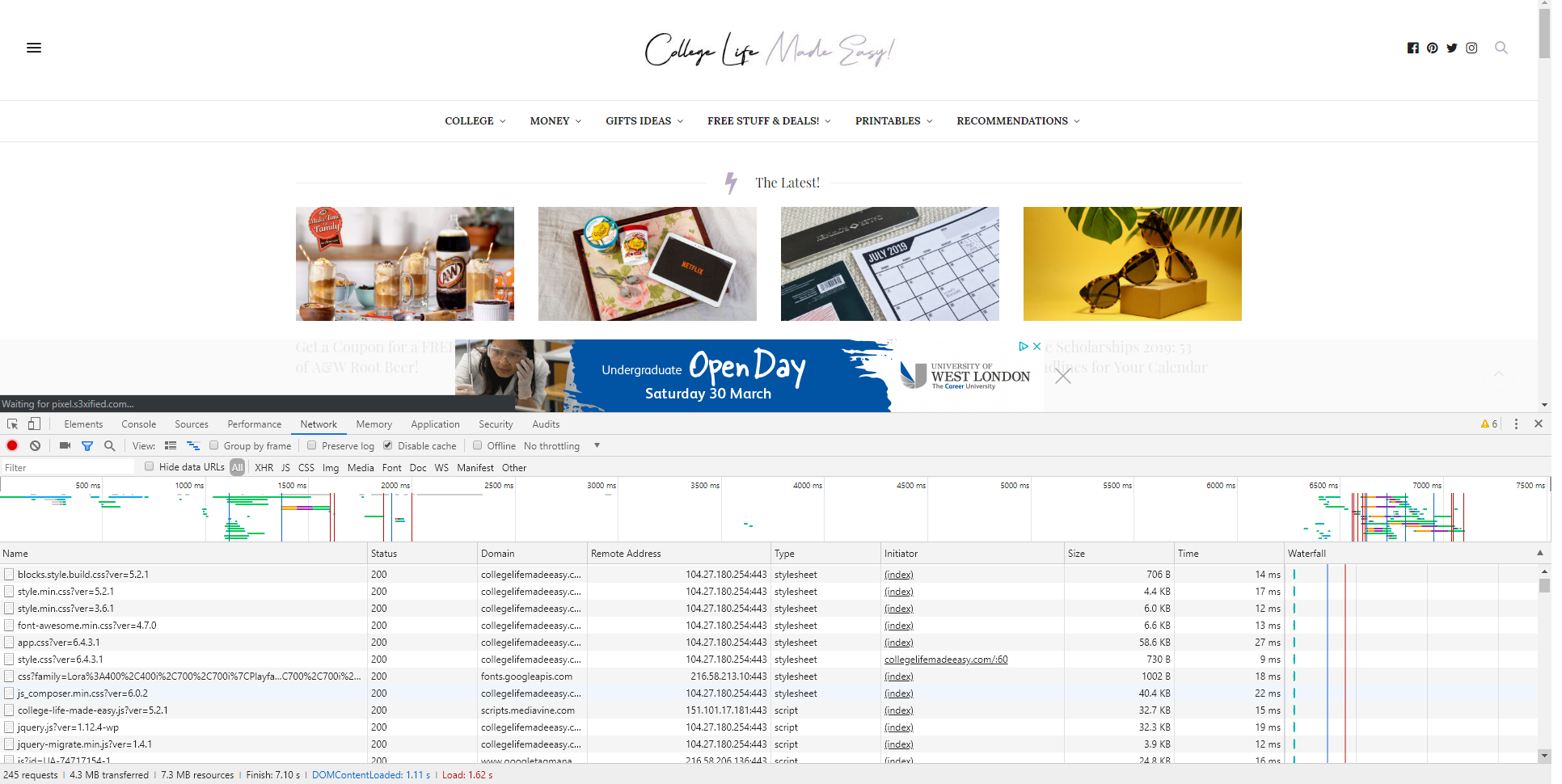Filter network requests by CSS type
Screen dimensions: 1562x784
pos(306,468)
